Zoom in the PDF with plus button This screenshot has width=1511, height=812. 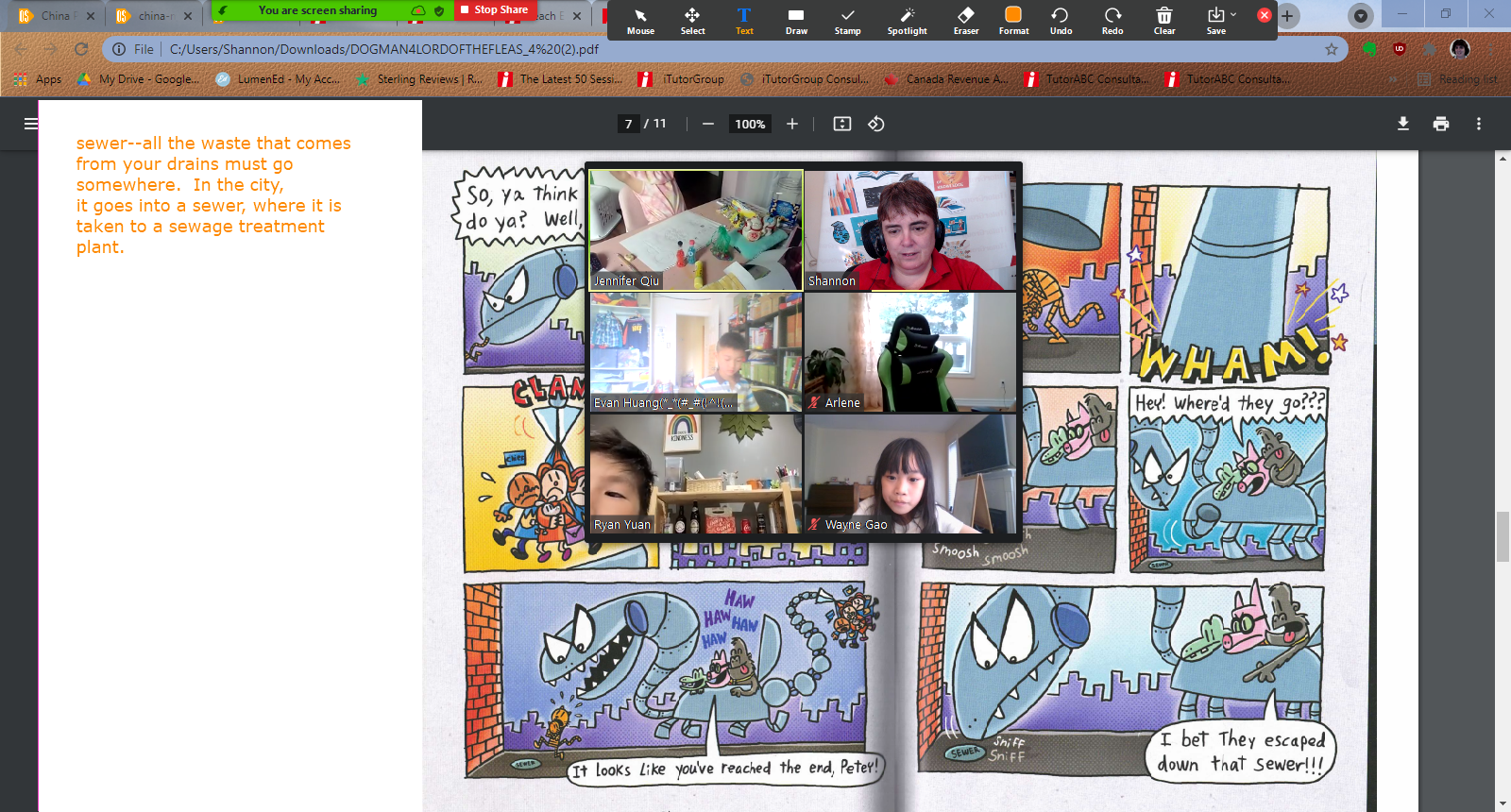coord(792,124)
